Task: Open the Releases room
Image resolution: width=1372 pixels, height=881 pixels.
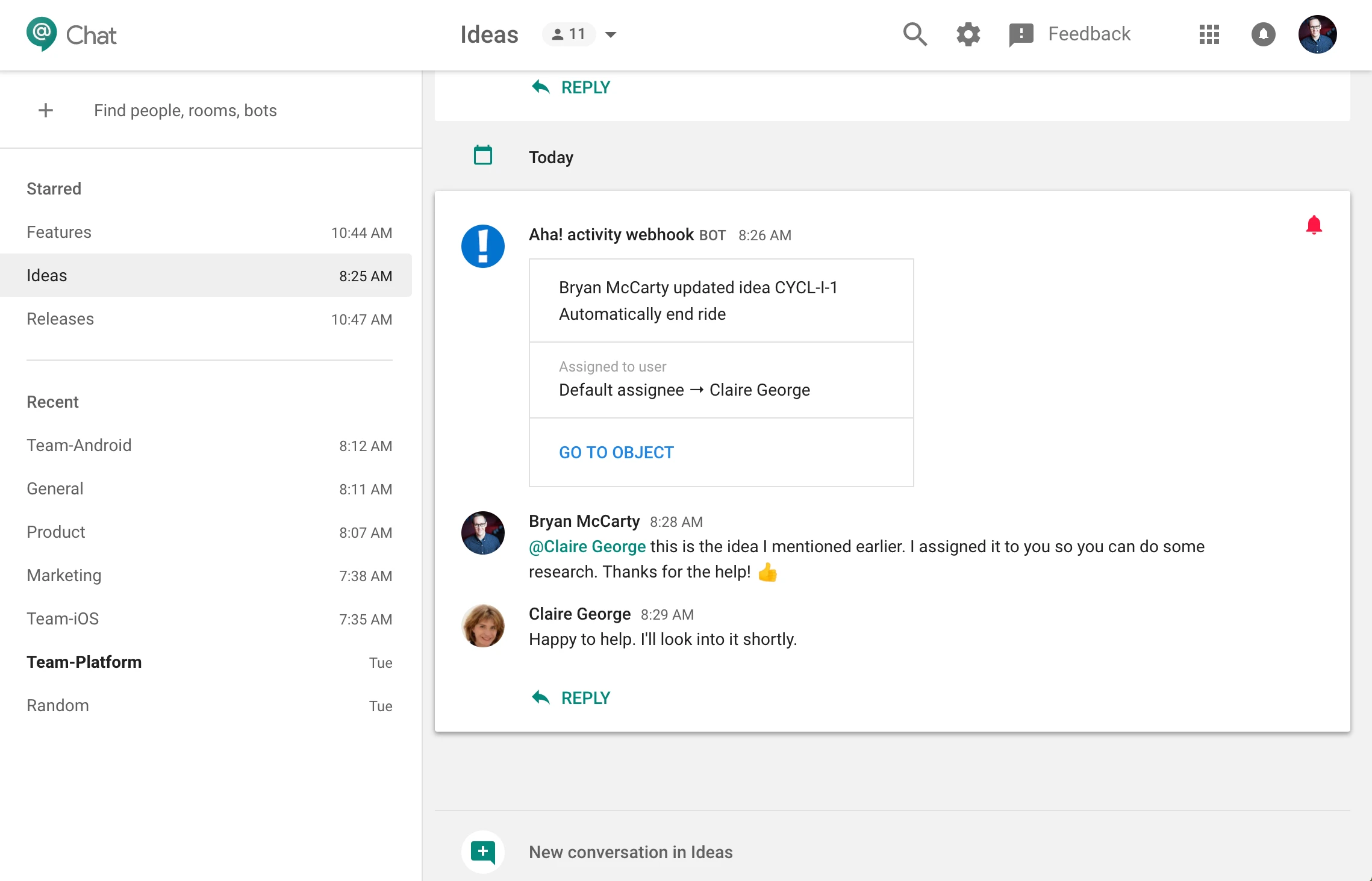Action: click(x=60, y=319)
